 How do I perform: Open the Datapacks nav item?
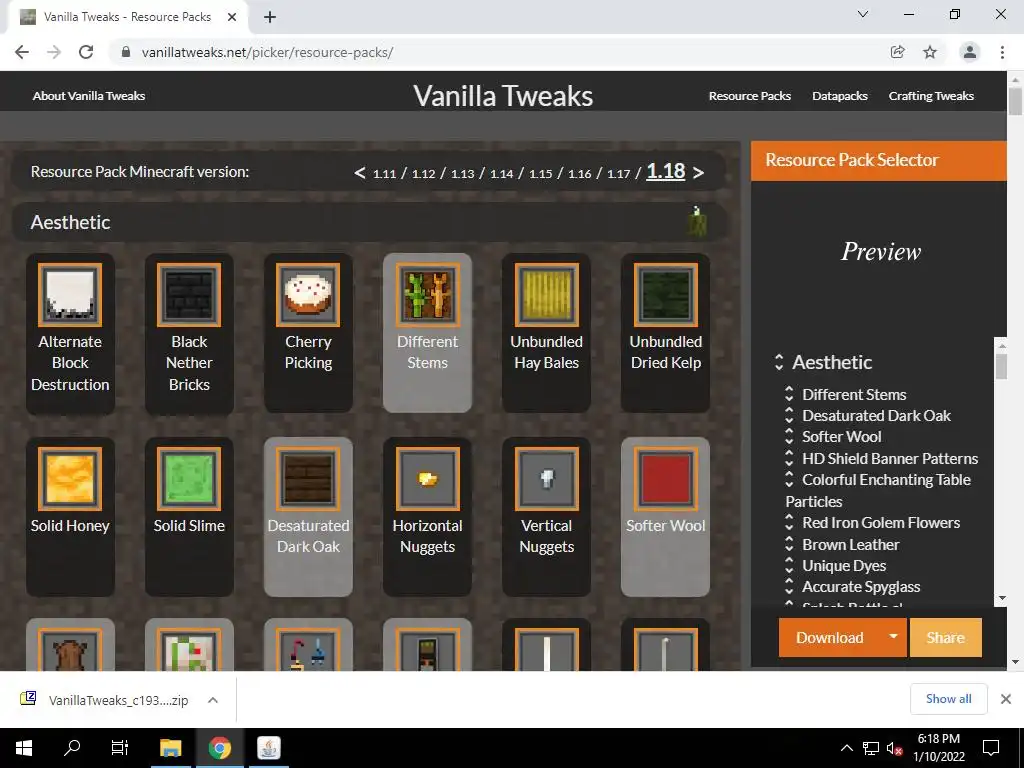[x=840, y=96]
